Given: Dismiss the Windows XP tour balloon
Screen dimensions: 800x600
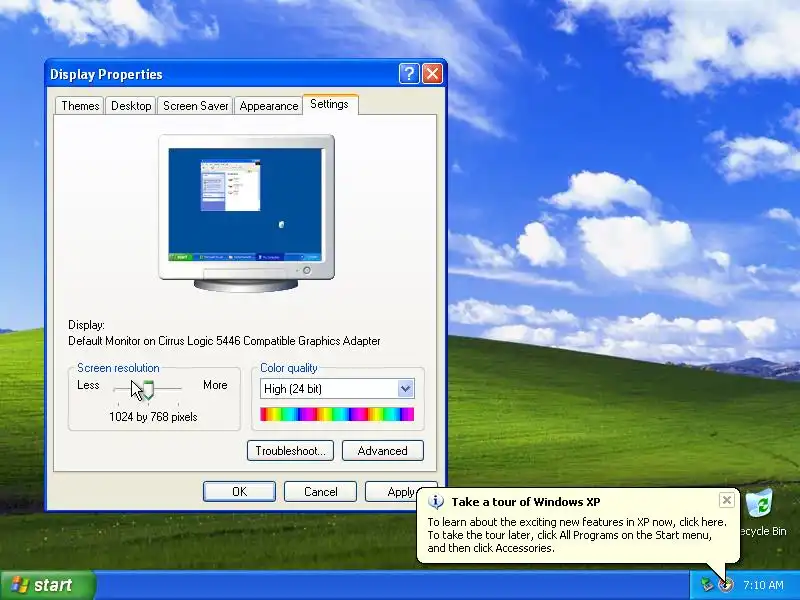Looking at the screenshot, I should point(727,500).
